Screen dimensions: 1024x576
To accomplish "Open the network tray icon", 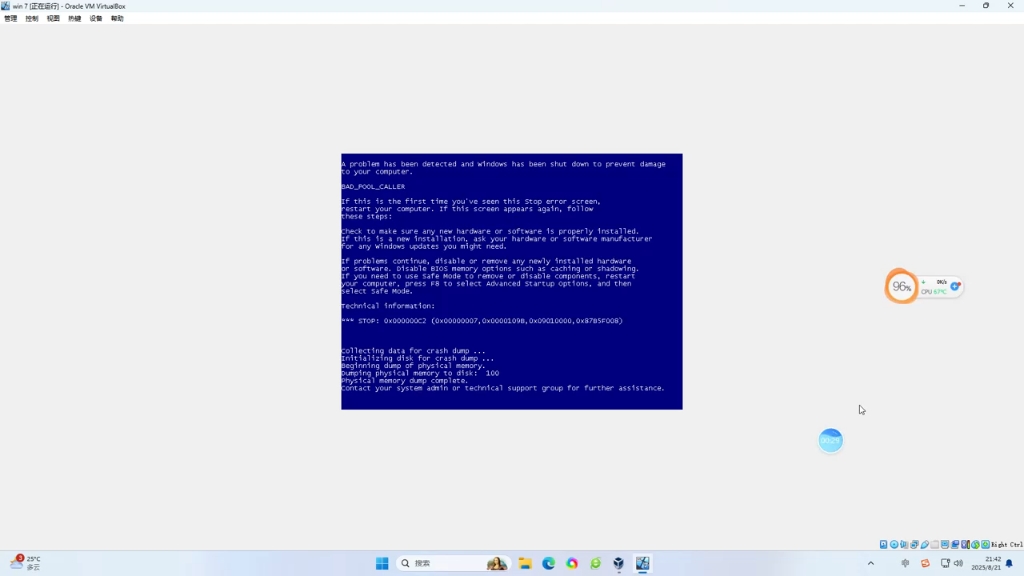I will [945, 563].
